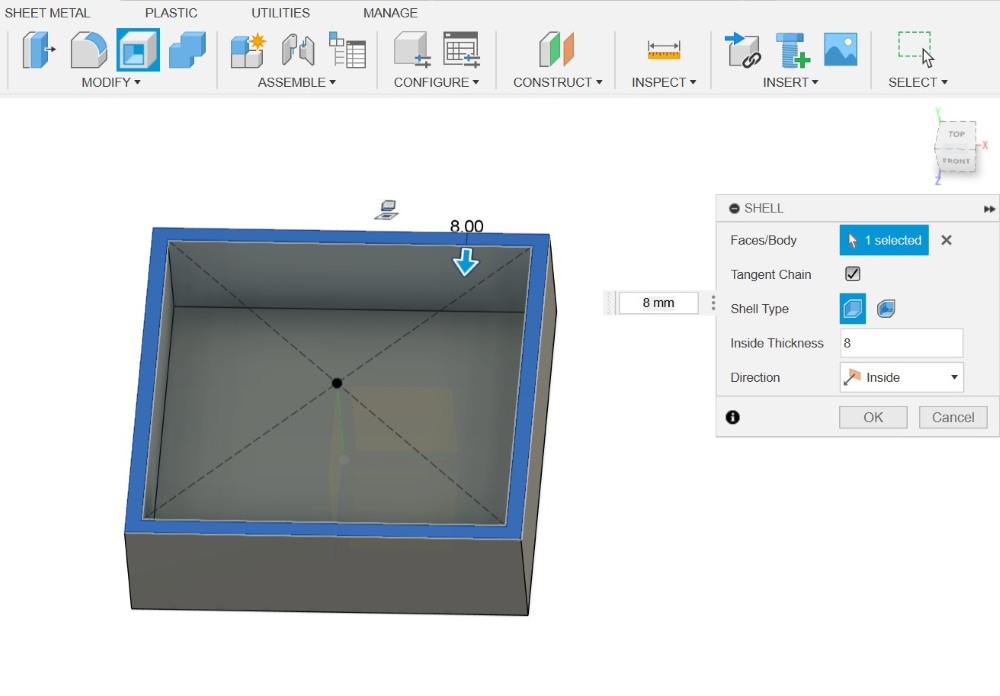Collapse the SHELL dialog minus icon
This screenshot has width=1000, height=696.
point(734,209)
